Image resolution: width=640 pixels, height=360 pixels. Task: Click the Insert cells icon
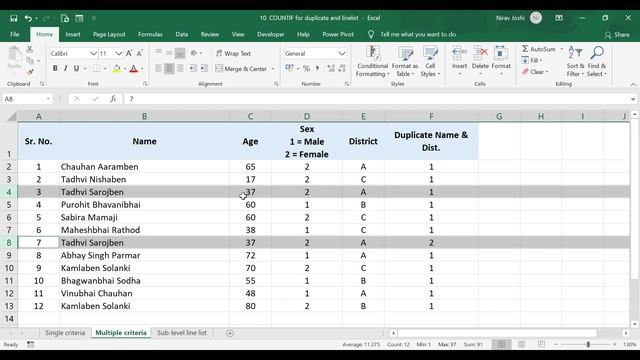pos(459,53)
